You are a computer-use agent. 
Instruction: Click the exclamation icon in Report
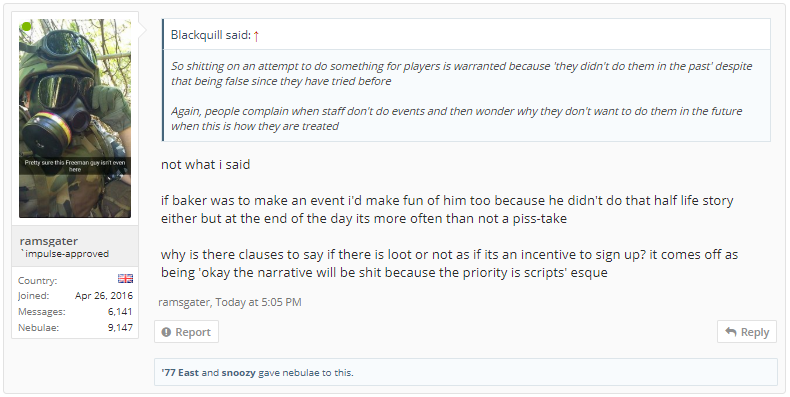[166, 332]
